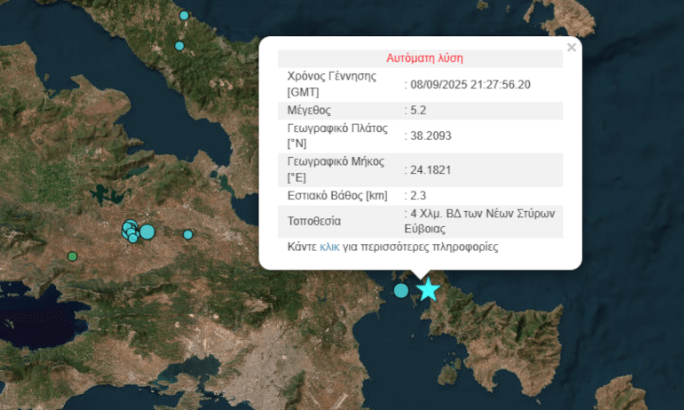Click the origin time value 08/09/2025 21:27:56.20
The width and height of the screenshot is (684, 410).
[470, 85]
